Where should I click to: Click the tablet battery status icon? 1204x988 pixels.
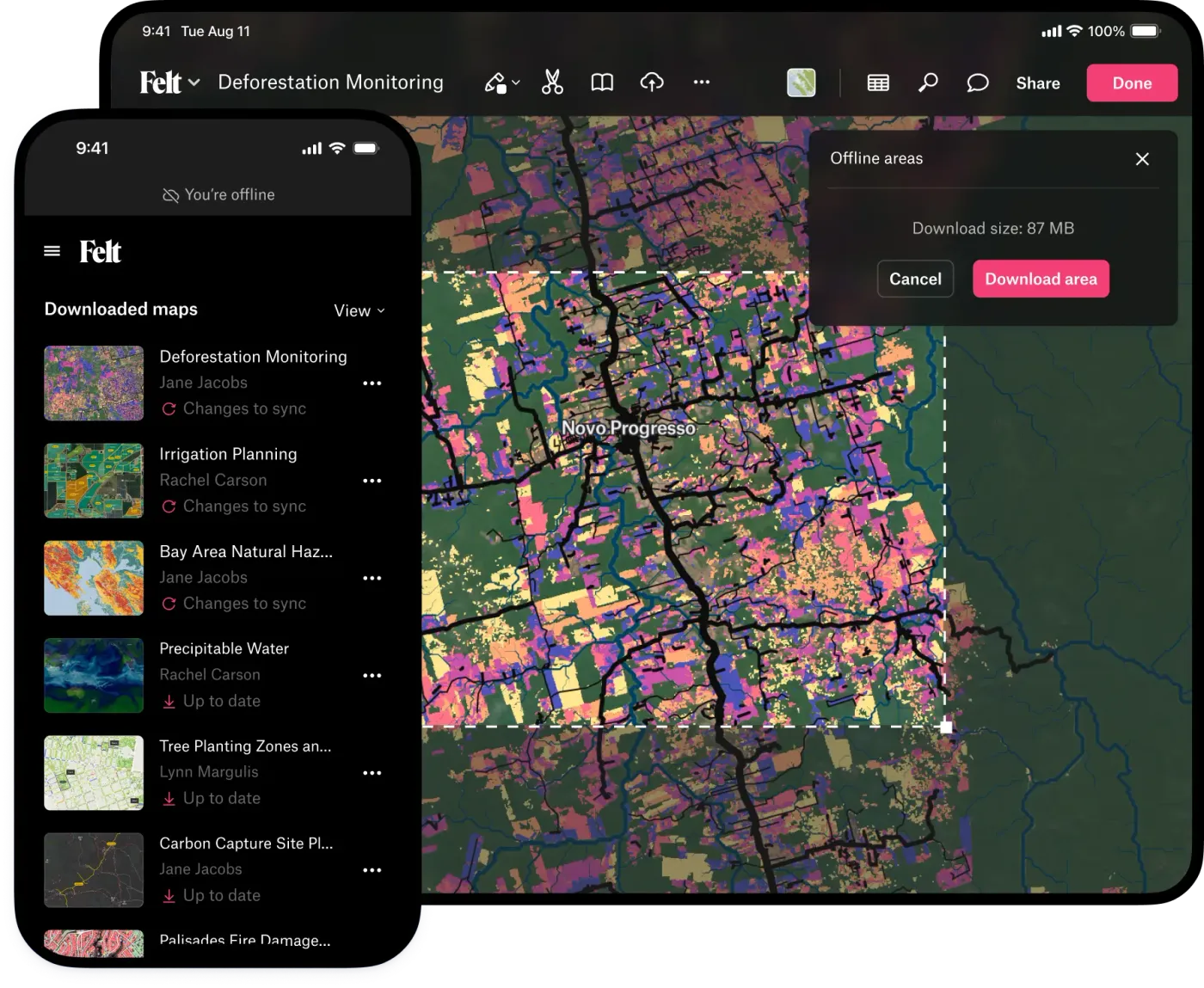tap(1146, 31)
